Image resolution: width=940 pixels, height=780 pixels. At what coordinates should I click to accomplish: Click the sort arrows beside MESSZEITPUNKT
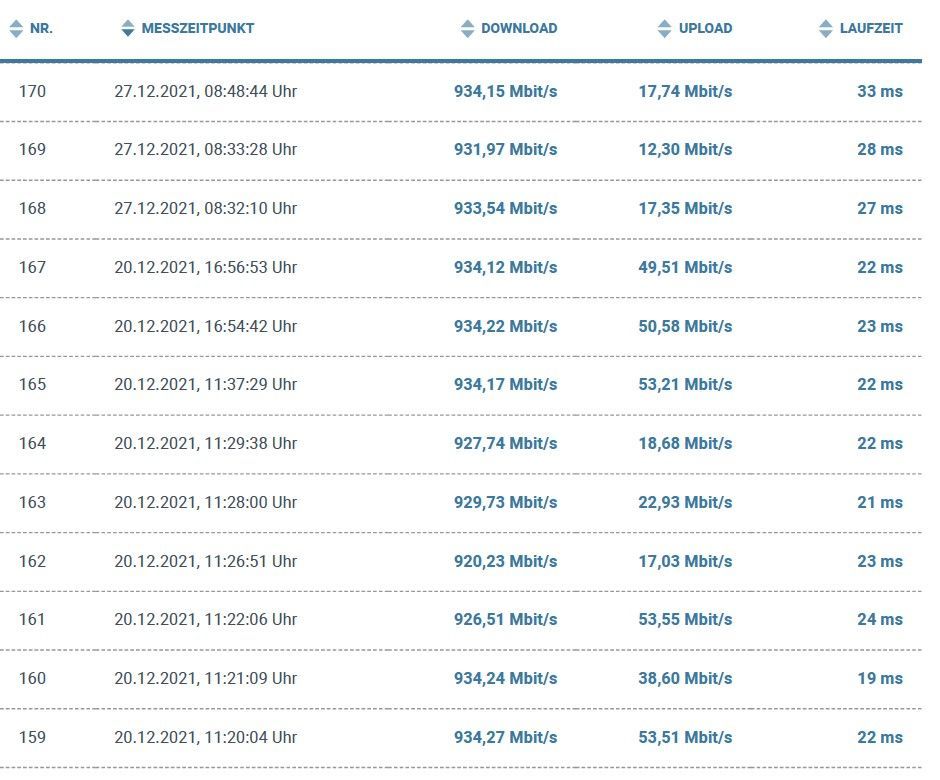[127, 29]
